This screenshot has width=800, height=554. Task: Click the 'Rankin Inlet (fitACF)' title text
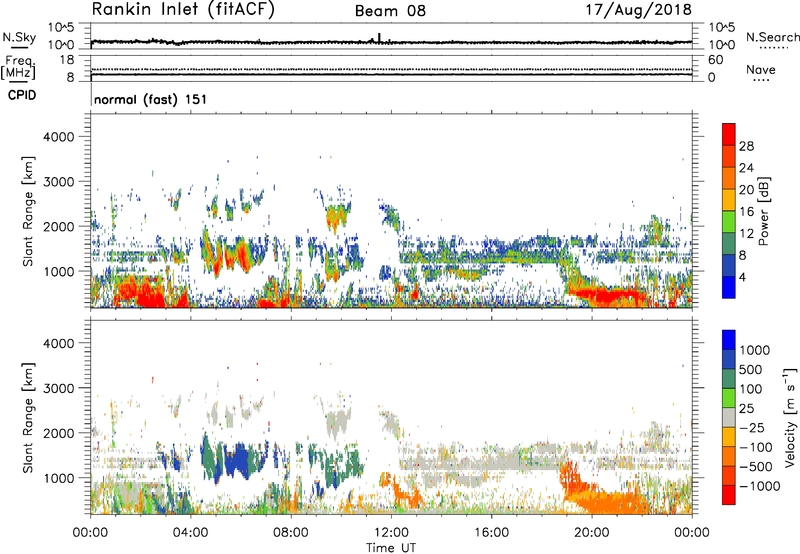pyautogui.click(x=183, y=10)
